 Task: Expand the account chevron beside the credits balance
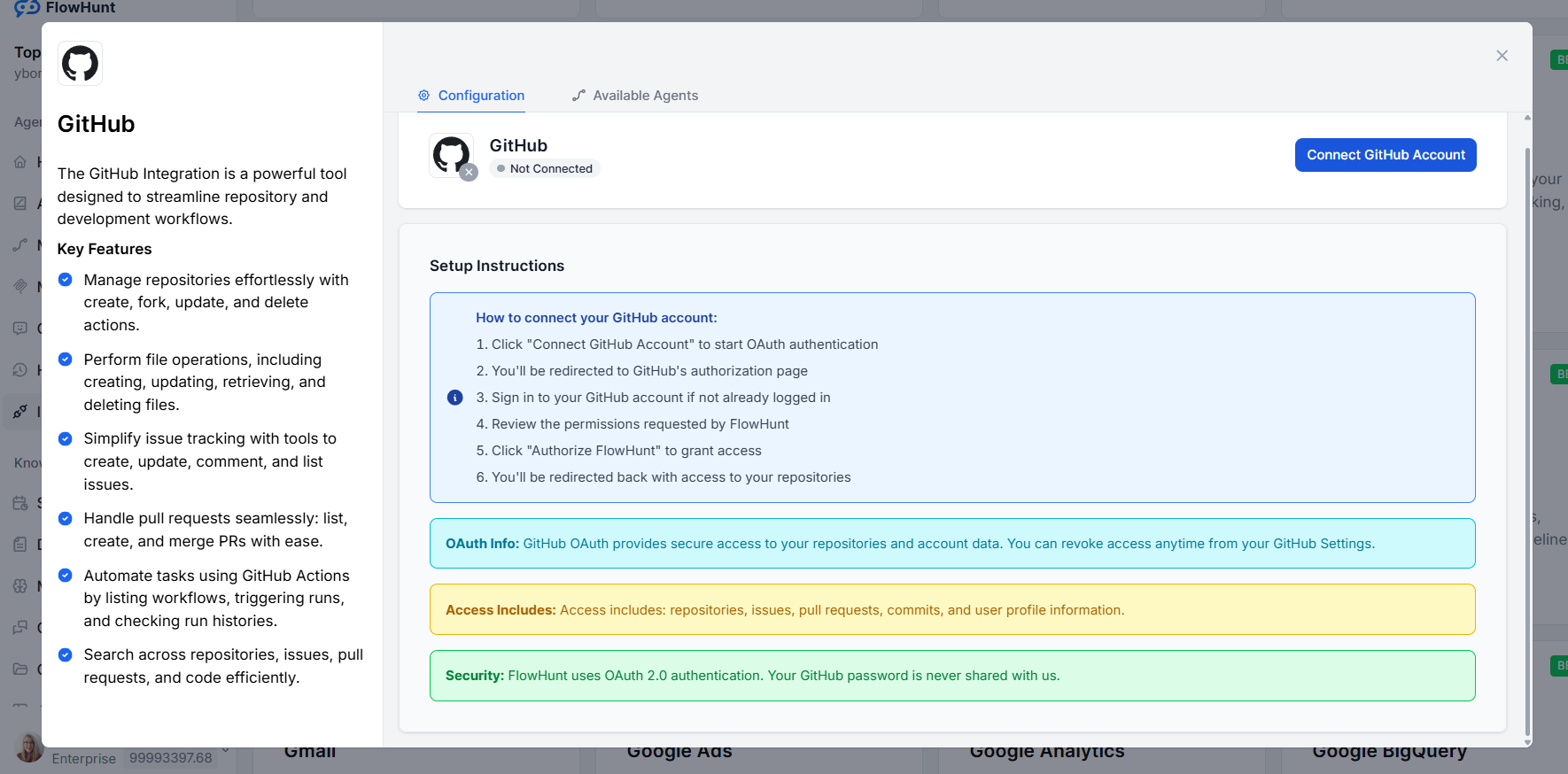point(225,751)
